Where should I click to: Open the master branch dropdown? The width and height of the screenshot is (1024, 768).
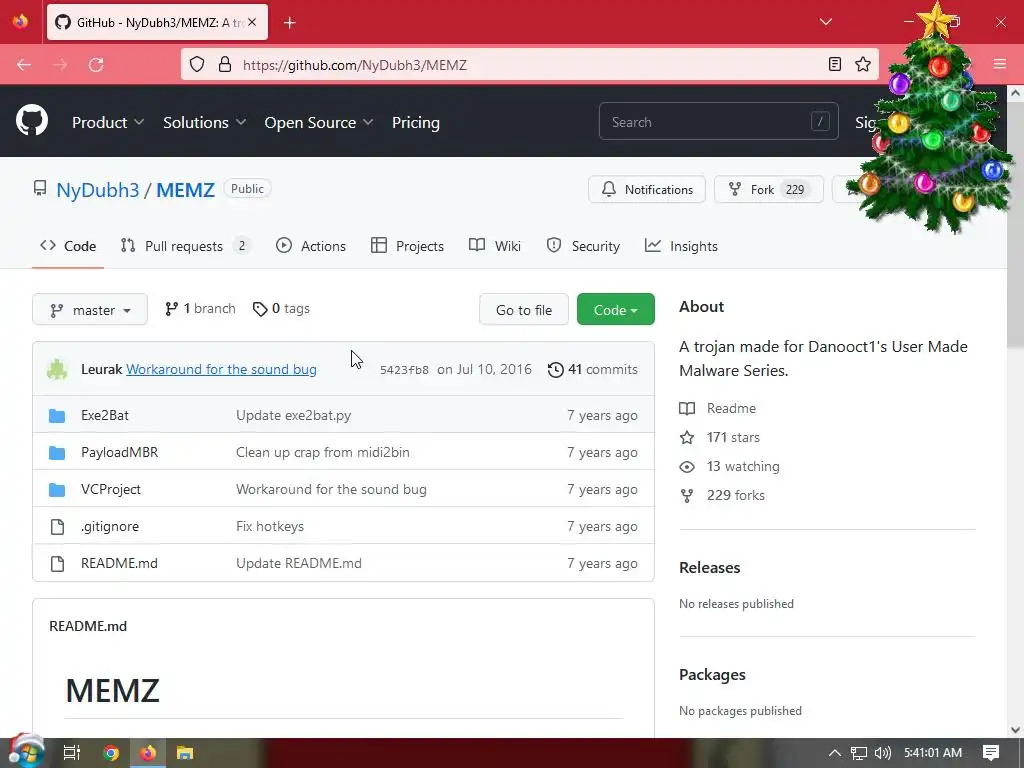pyautogui.click(x=90, y=310)
